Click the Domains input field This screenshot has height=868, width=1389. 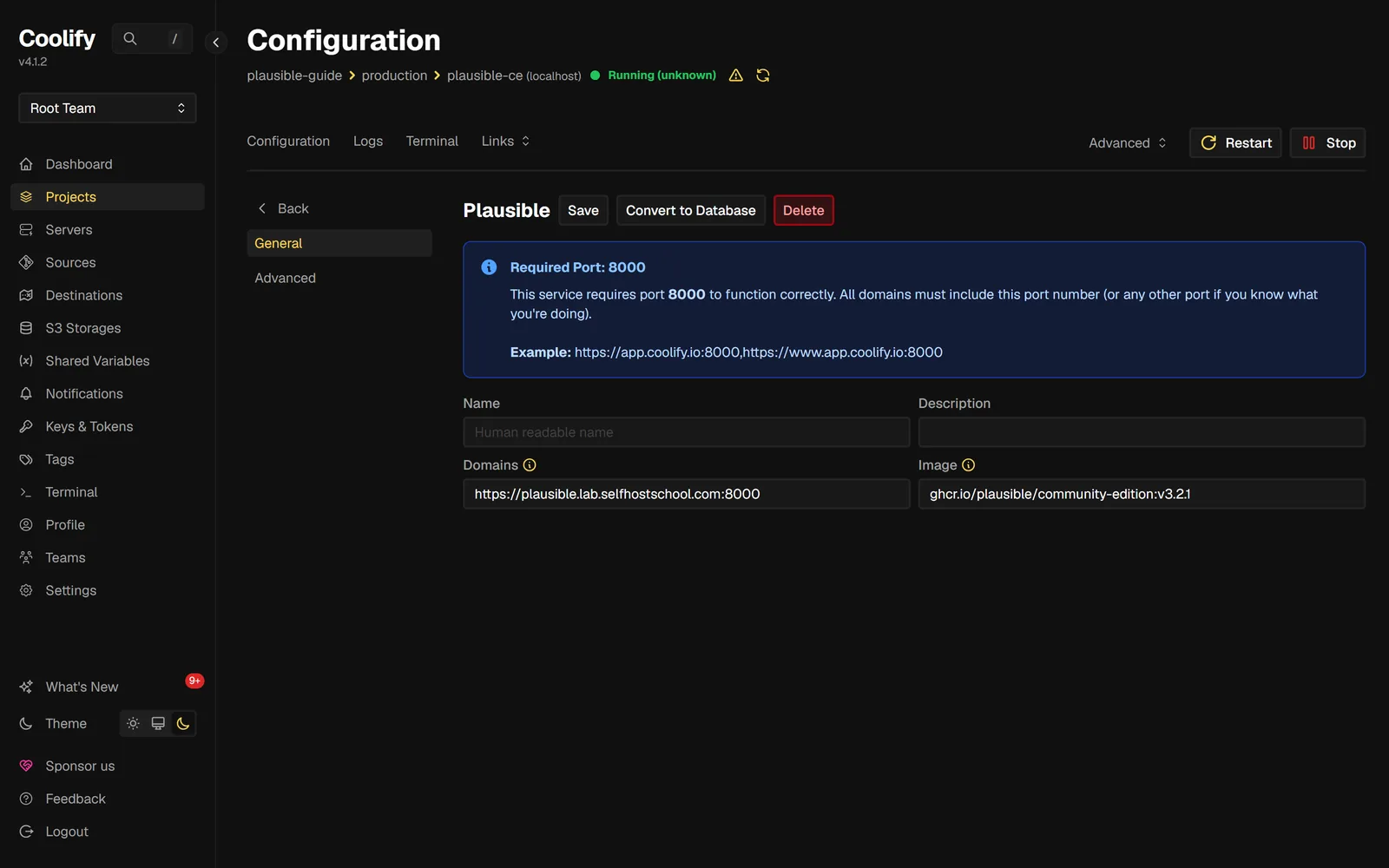click(x=687, y=494)
